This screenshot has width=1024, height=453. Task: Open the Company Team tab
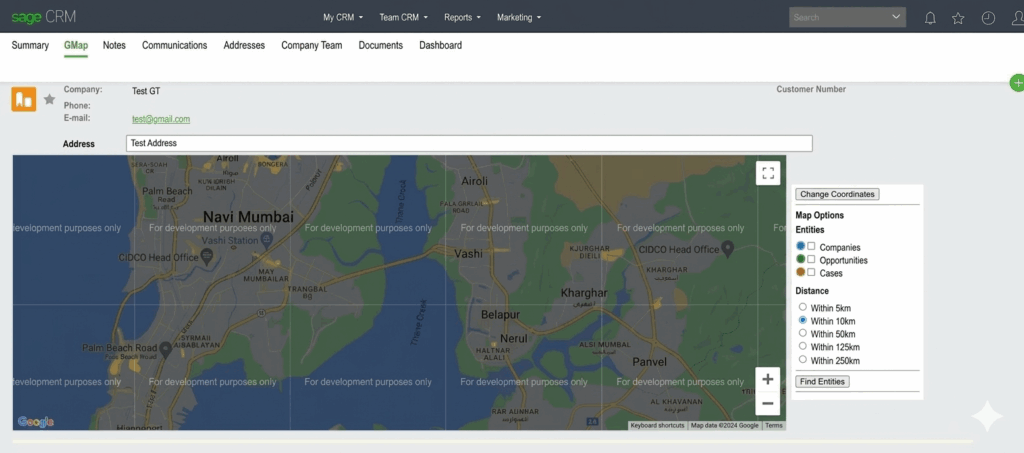pos(311,45)
